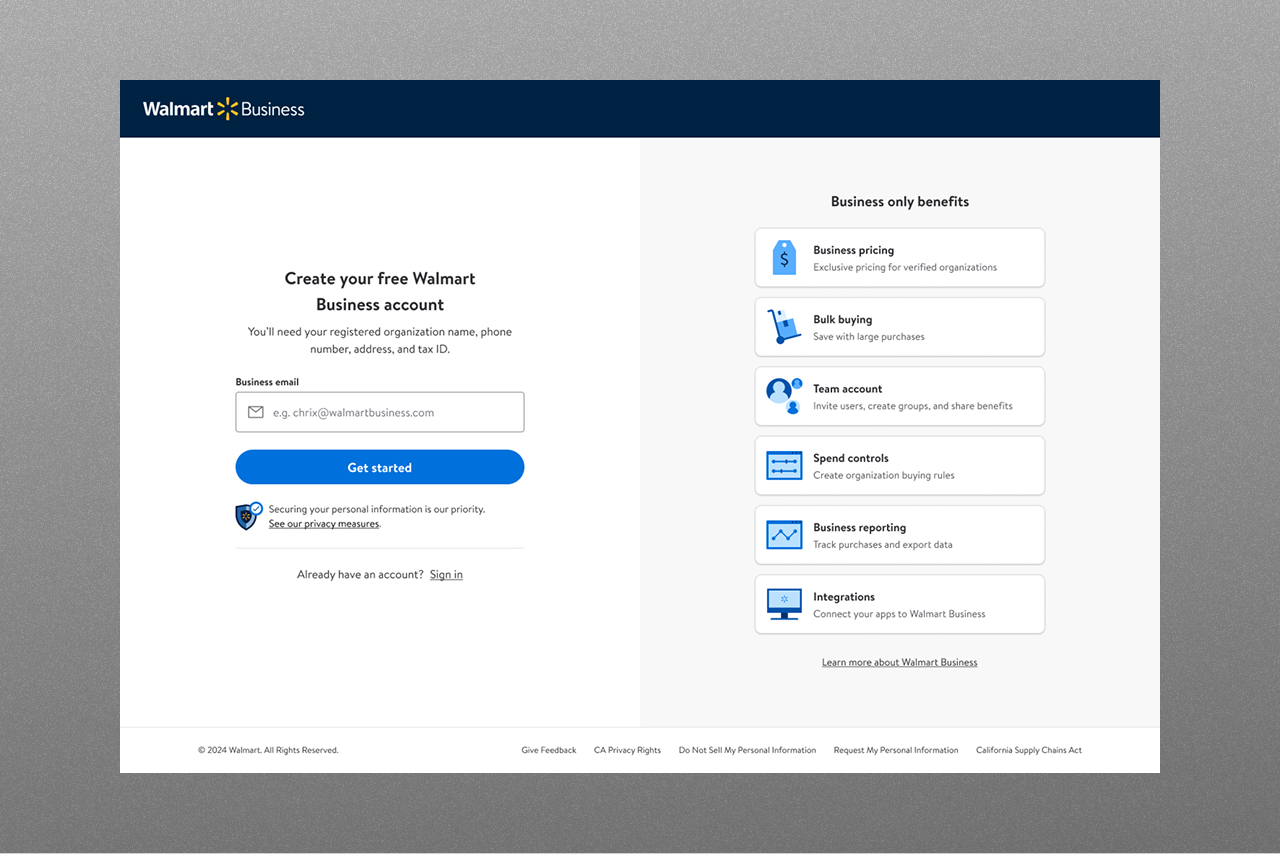Click Do Not Sell My Personal Information

click(747, 749)
